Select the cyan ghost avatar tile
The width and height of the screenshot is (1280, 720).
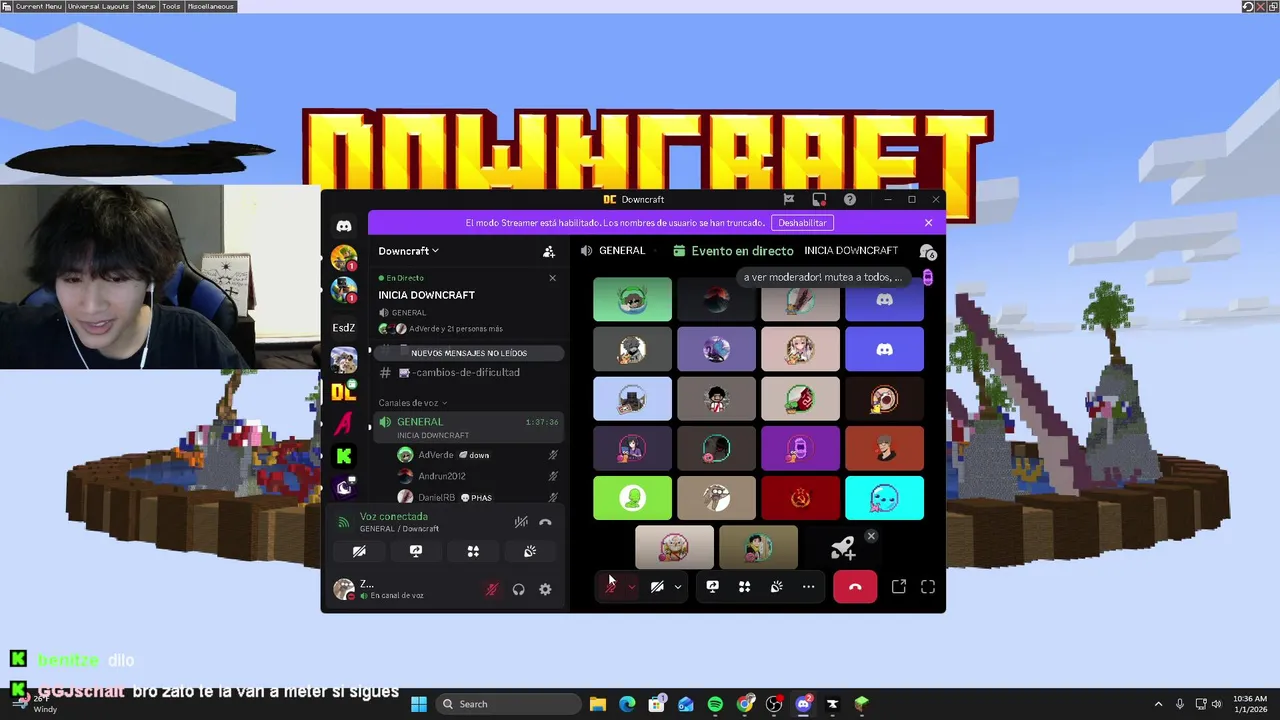(x=884, y=498)
